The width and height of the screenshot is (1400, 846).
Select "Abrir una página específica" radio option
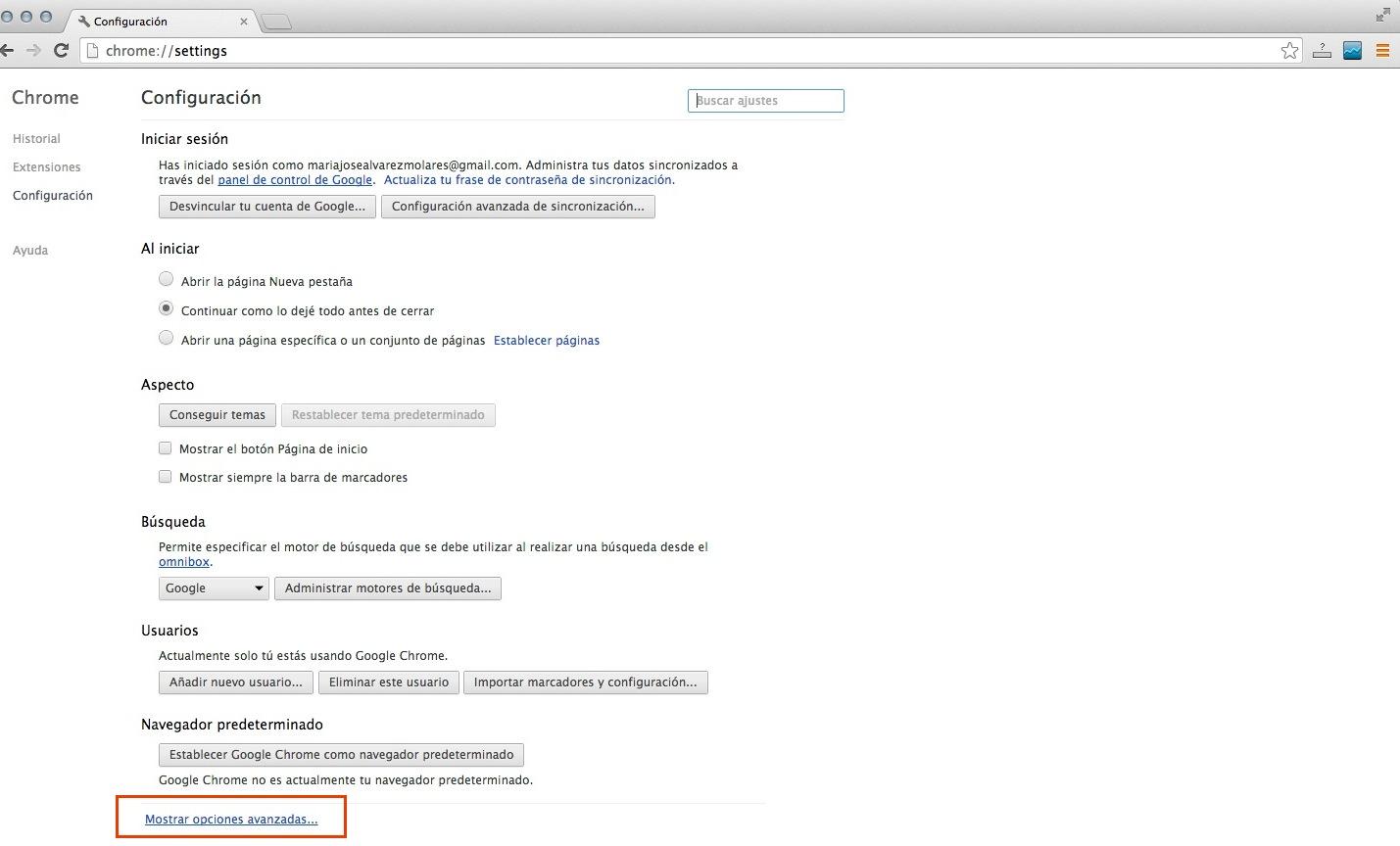pyautogui.click(x=167, y=339)
